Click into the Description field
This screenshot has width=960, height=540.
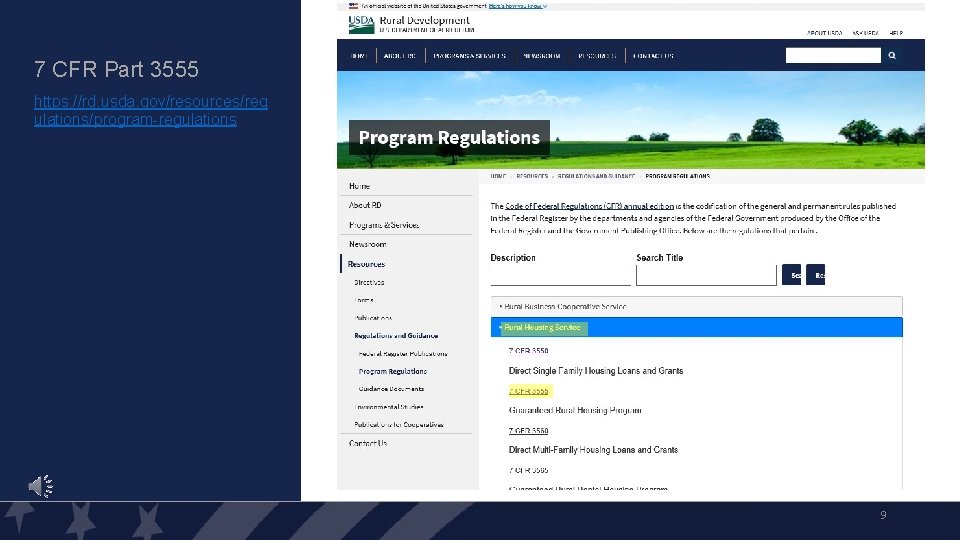560,276
